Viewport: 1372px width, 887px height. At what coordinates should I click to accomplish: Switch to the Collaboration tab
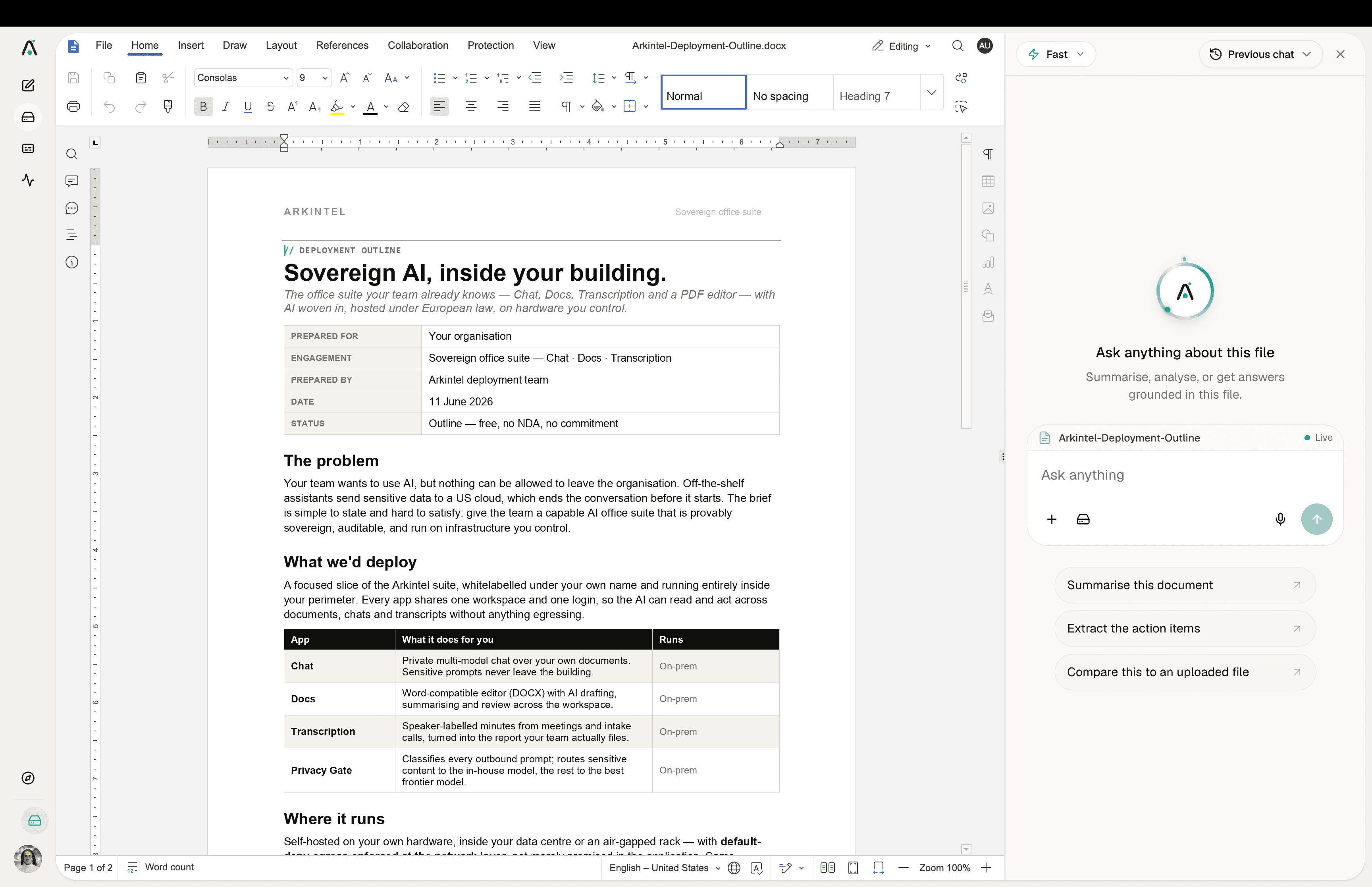(x=418, y=46)
